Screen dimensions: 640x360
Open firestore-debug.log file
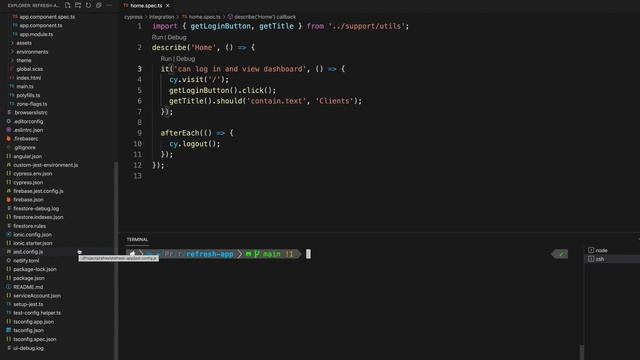click(x=36, y=209)
